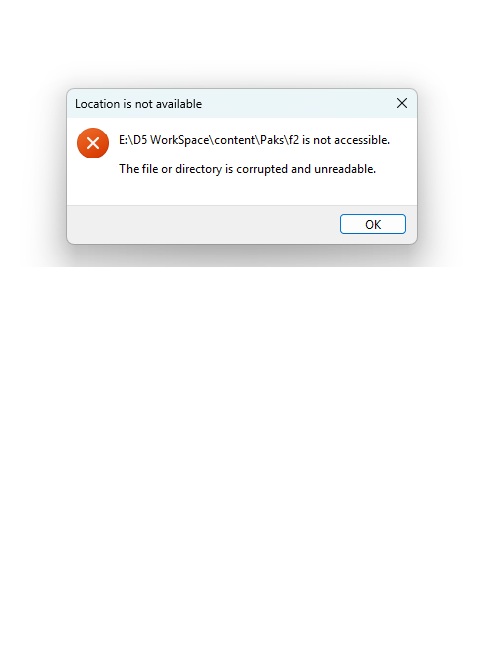Image resolution: width=484 pixels, height=648 pixels.
Task: Close the Location is not available dialog
Action: (402, 103)
